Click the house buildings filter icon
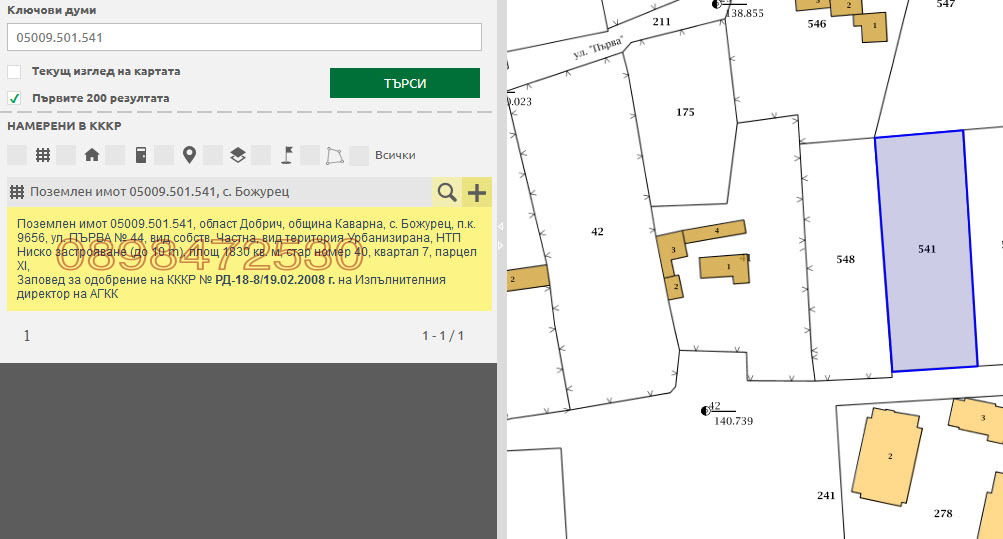Screen dimensions: 1003x539 click(92, 155)
